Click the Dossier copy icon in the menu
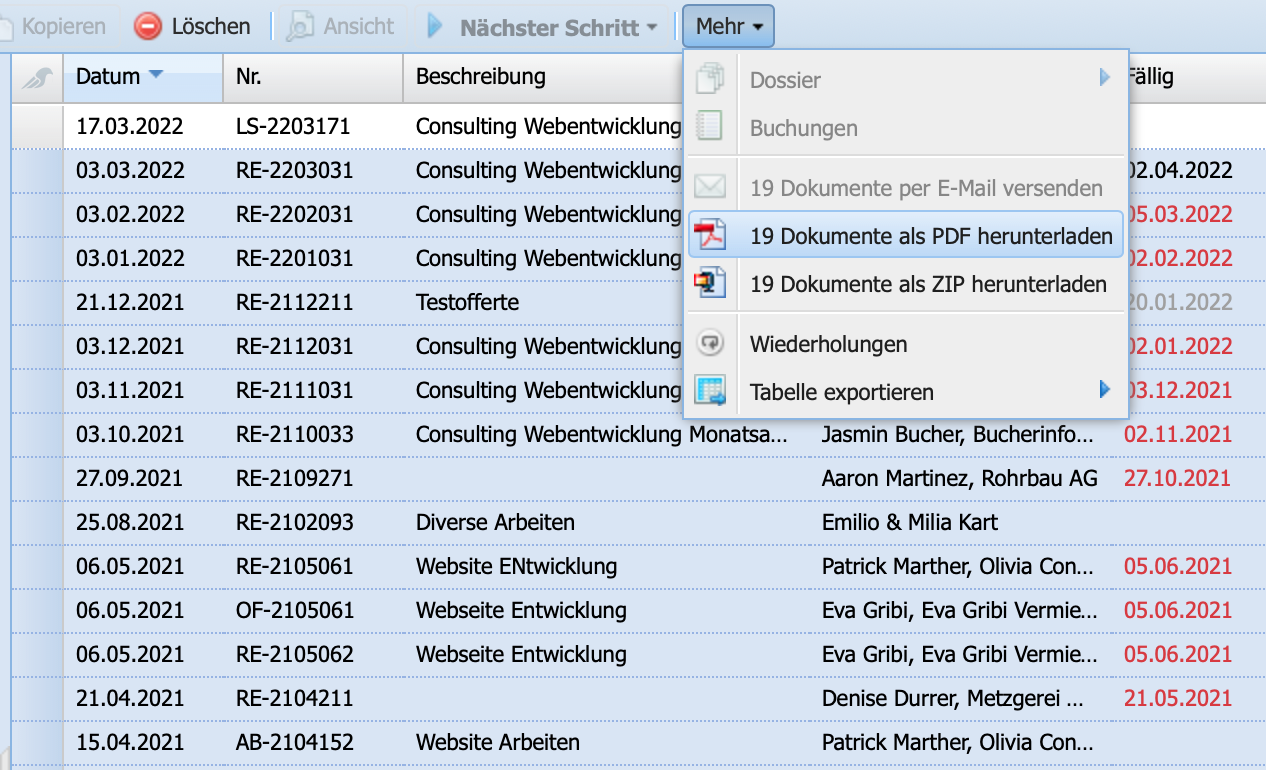This screenshot has width=1266, height=770. coord(712,78)
